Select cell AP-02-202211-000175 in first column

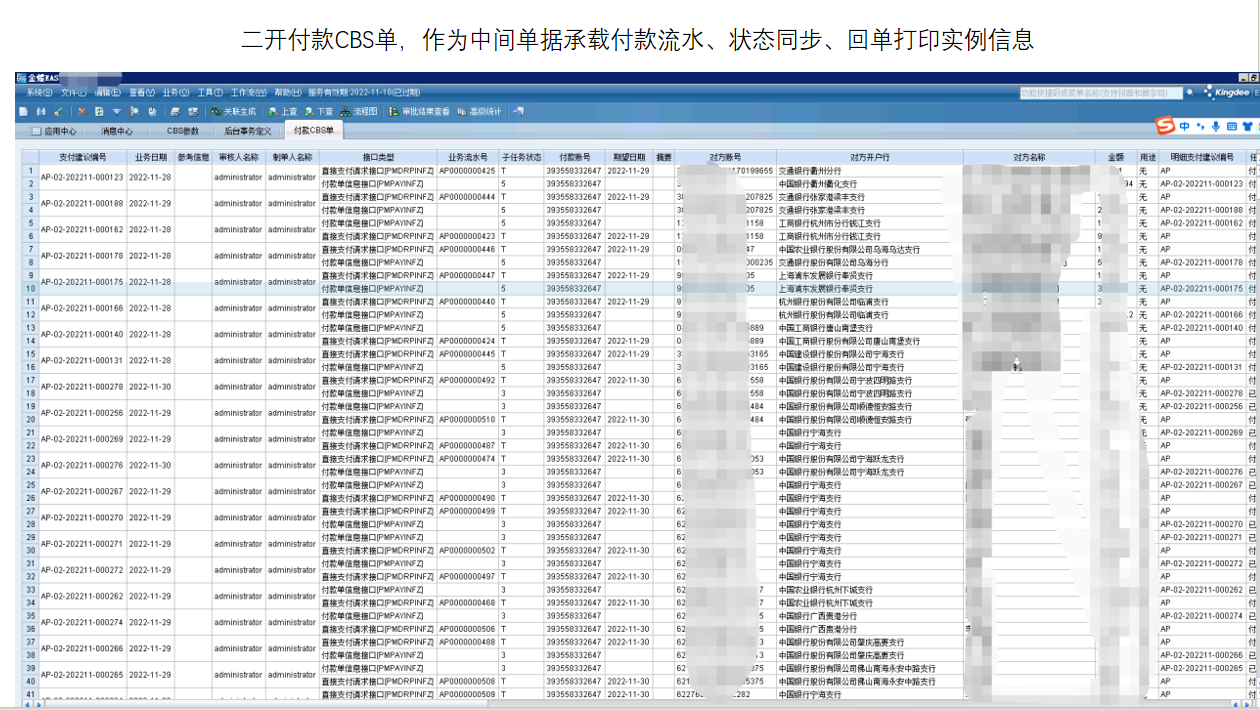click(82, 282)
